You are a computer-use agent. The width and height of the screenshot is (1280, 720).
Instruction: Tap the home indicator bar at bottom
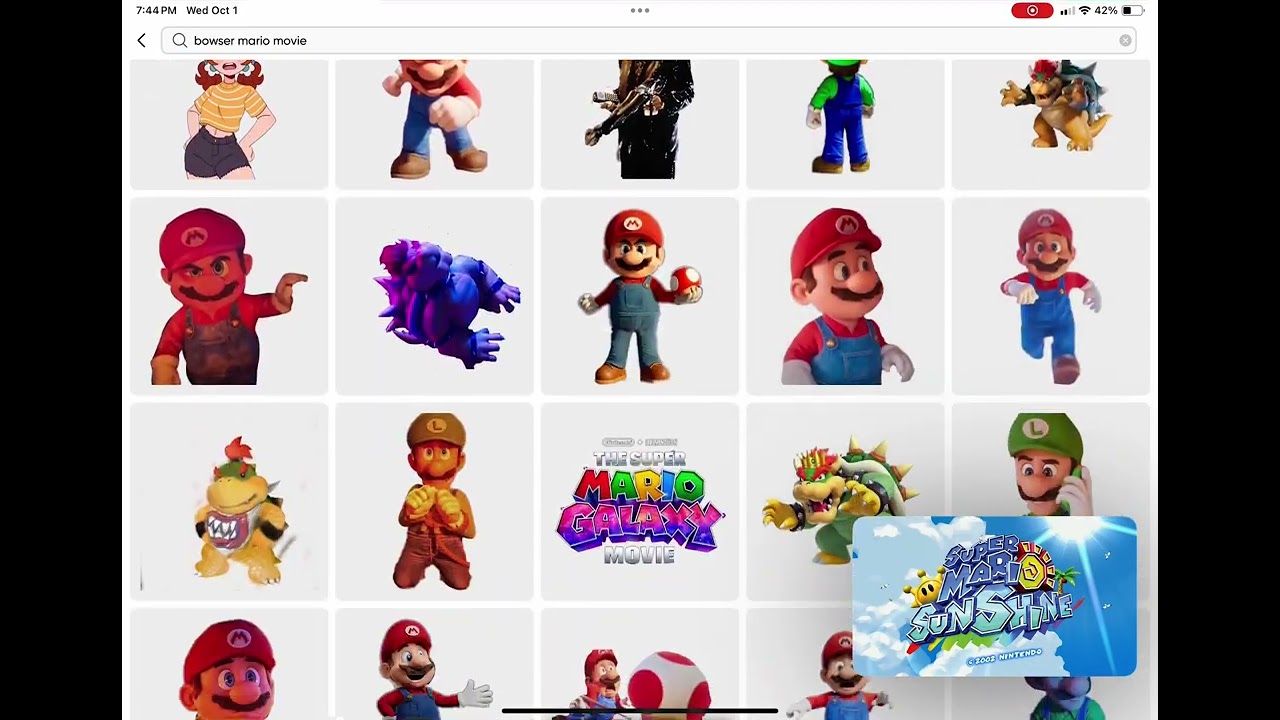(640, 711)
